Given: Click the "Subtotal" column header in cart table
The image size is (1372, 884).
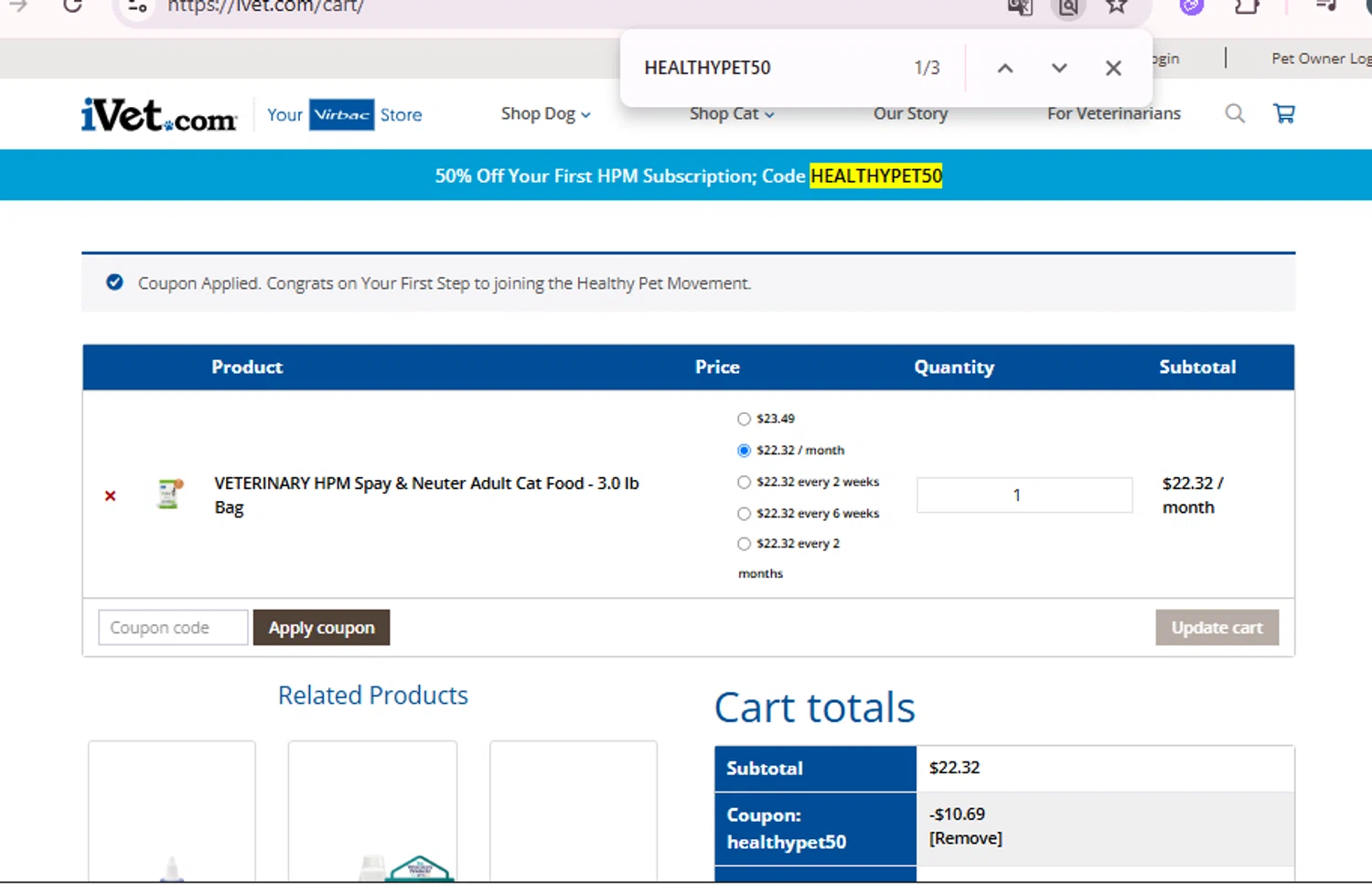Looking at the screenshot, I should (1197, 367).
